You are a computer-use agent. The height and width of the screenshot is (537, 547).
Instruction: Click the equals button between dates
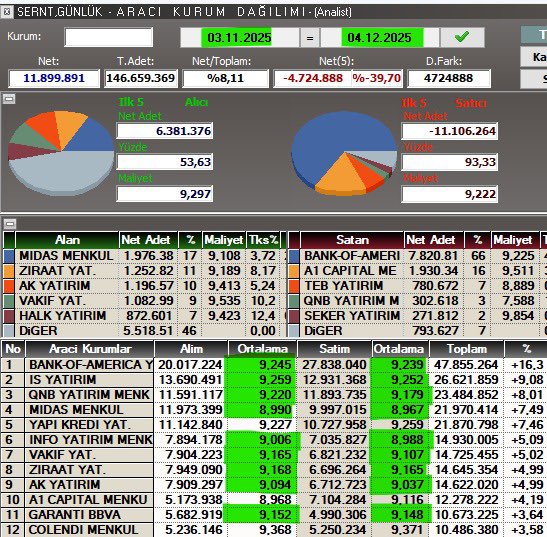pos(310,38)
